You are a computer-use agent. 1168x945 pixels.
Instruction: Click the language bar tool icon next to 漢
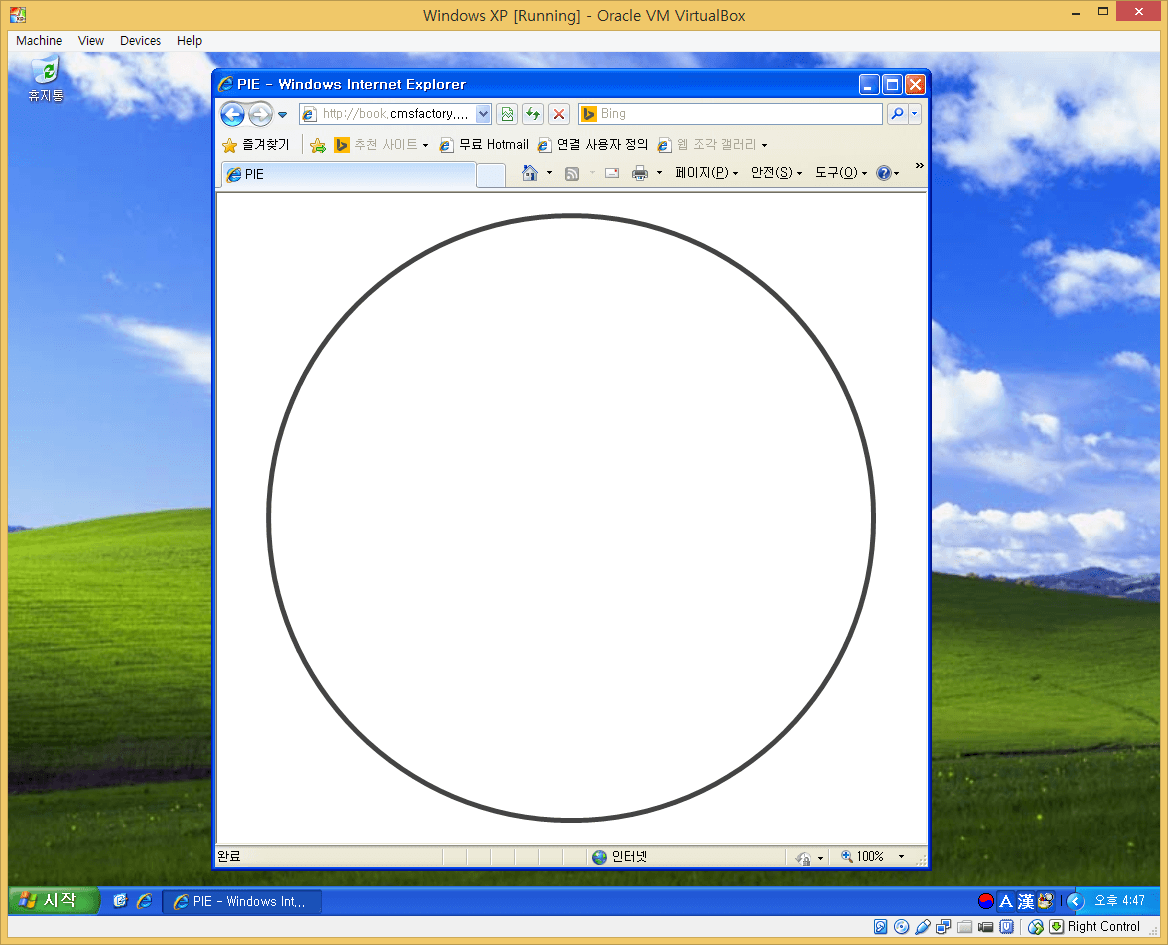[x=1045, y=901]
